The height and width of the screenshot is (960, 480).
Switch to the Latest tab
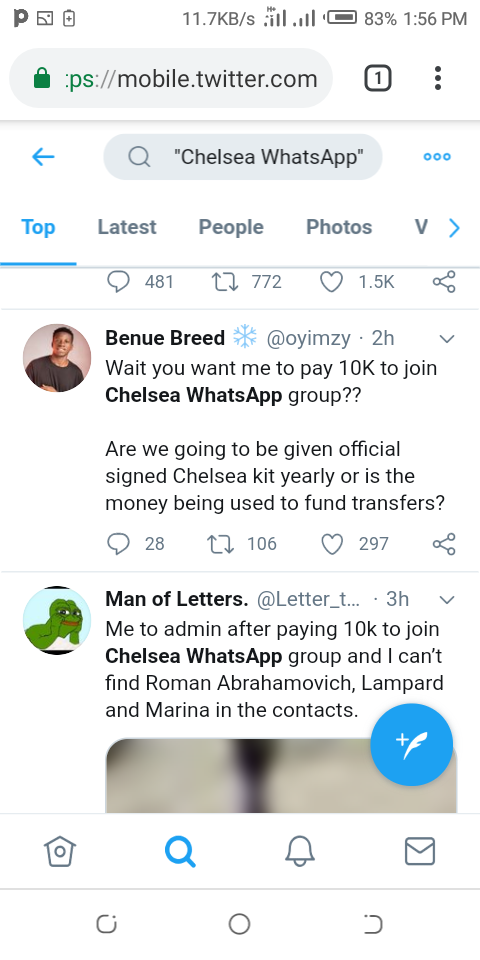[127, 227]
